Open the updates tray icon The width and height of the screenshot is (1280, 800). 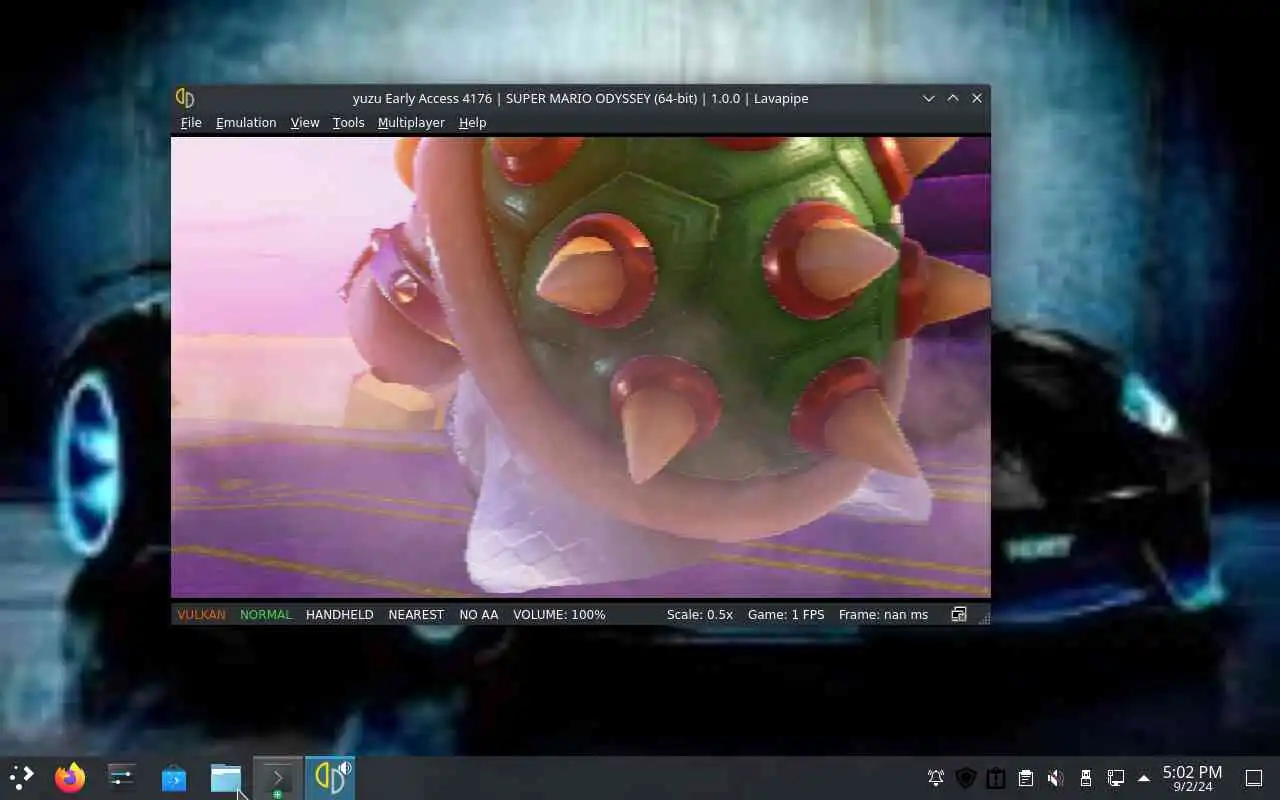click(996, 778)
